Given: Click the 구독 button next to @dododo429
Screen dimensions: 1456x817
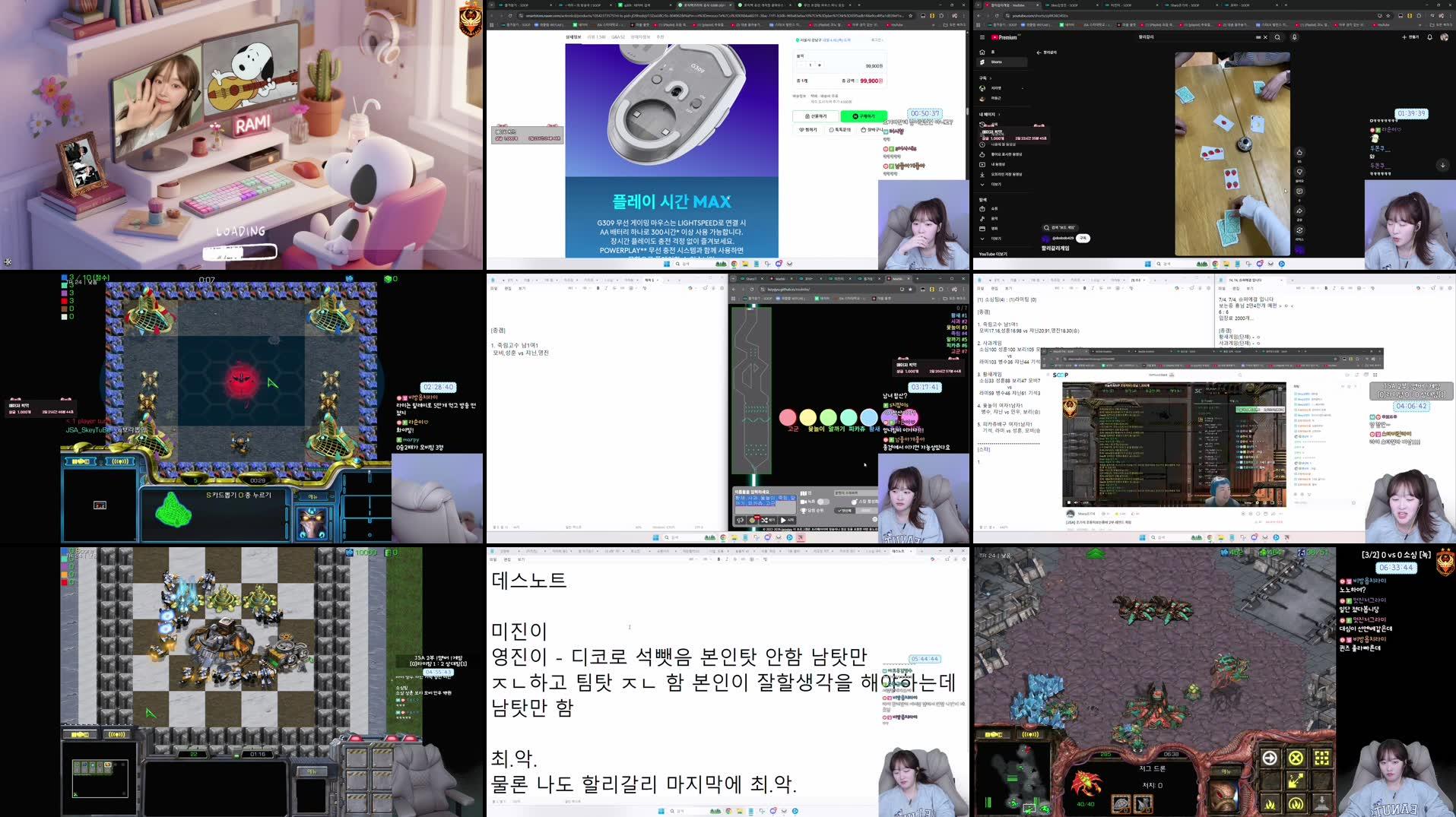Looking at the screenshot, I should coord(1083,239).
